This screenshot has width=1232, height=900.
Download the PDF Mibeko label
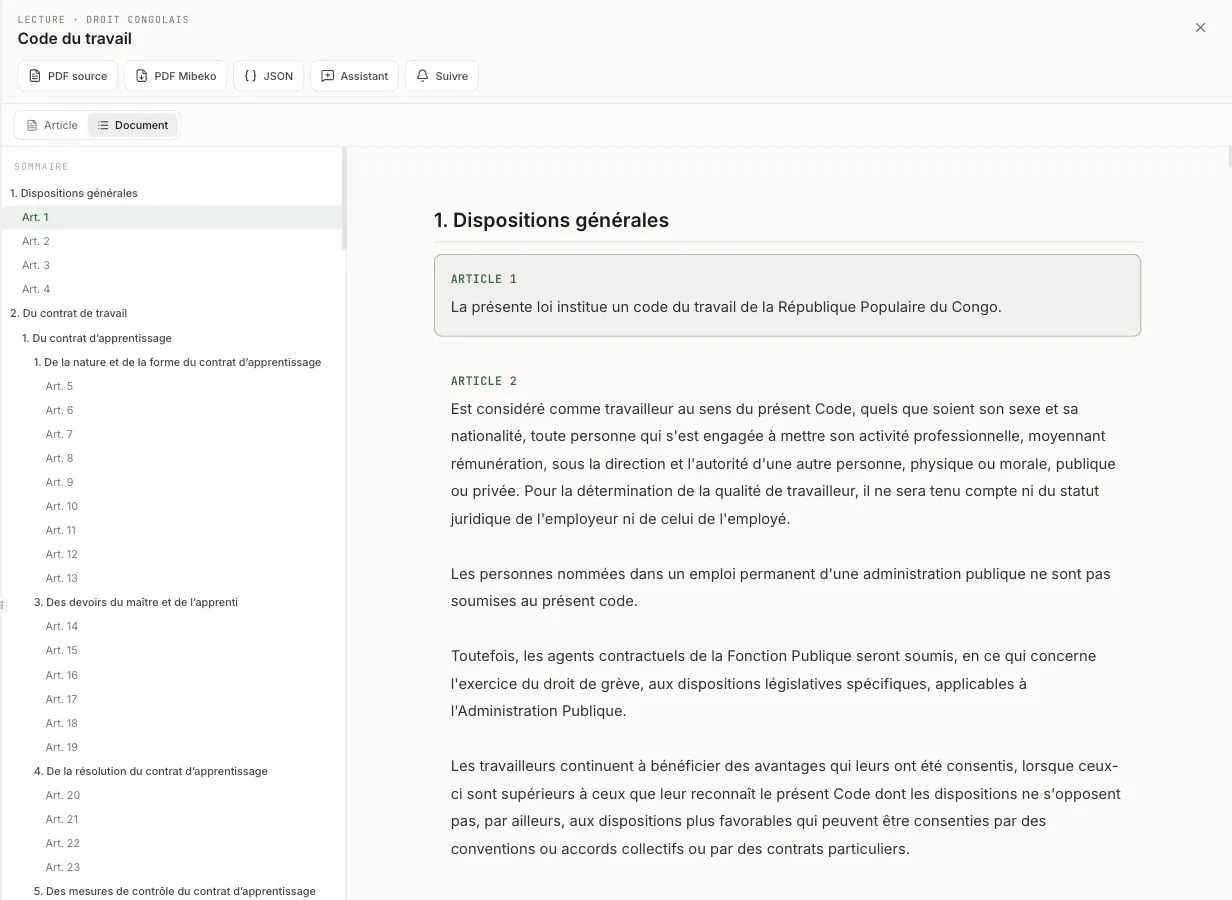click(x=185, y=76)
